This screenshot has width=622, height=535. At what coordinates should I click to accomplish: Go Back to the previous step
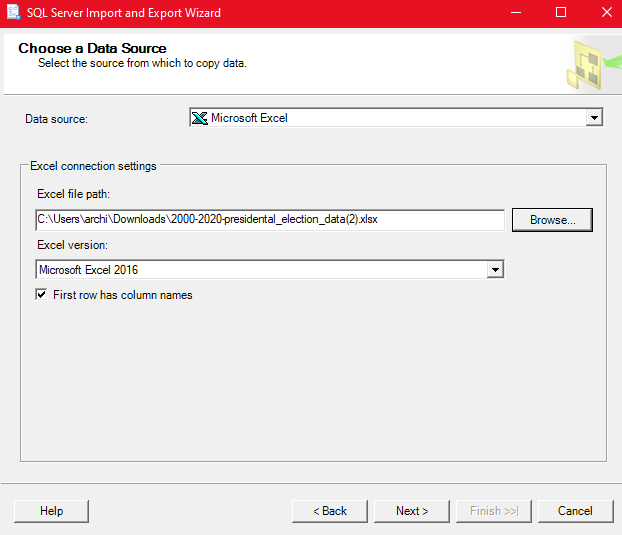(x=330, y=511)
